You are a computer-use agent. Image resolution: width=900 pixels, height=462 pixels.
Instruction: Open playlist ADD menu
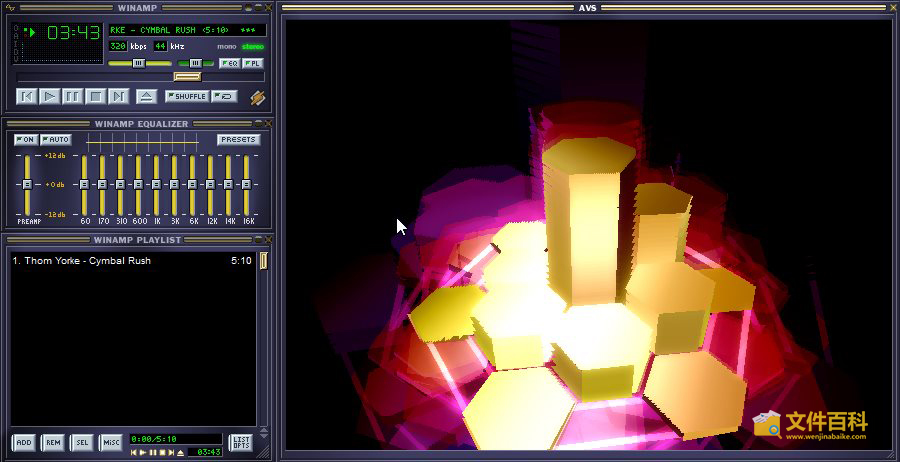point(24,442)
